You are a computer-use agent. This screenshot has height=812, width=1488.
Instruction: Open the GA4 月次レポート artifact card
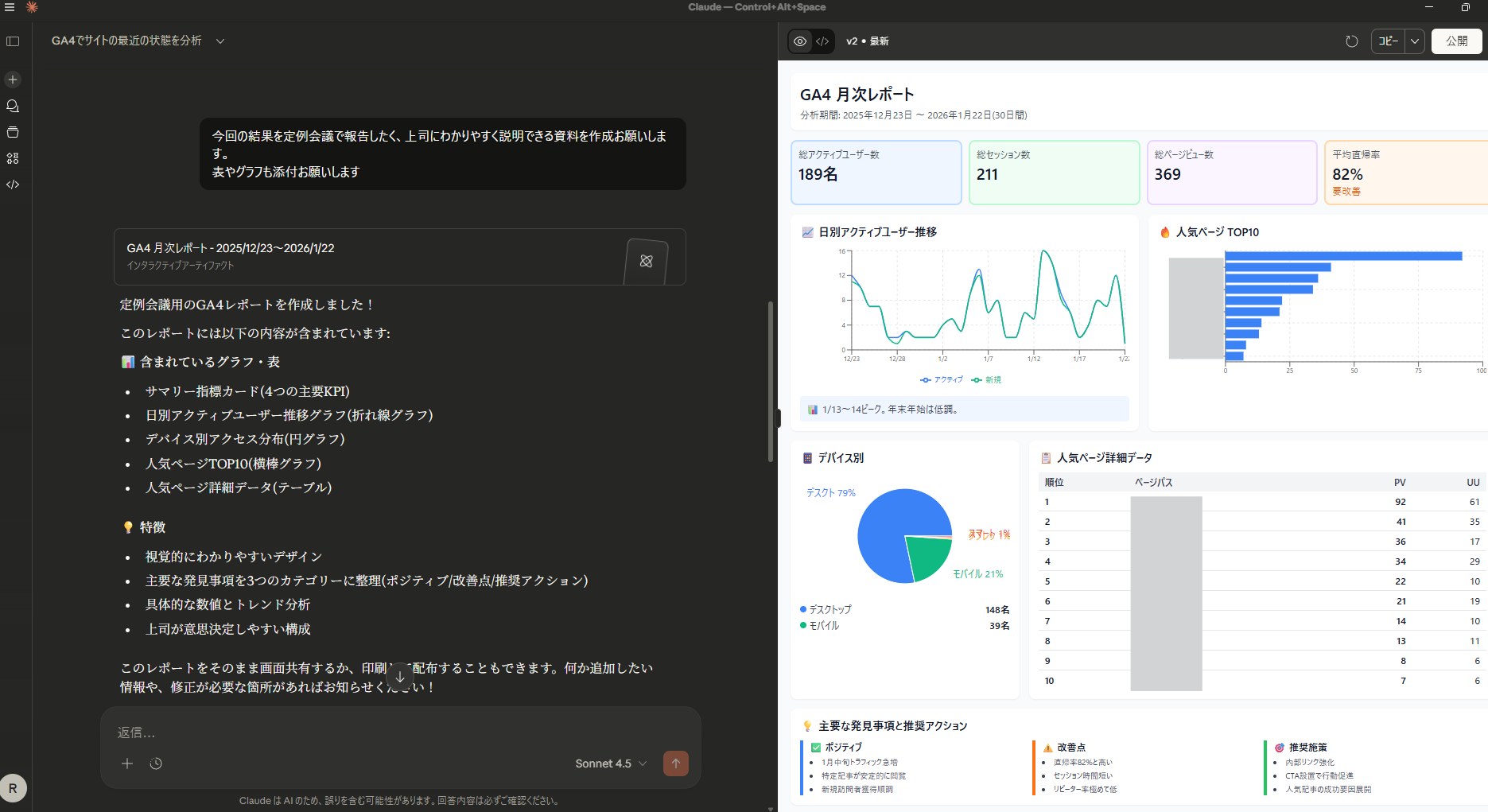[x=399, y=257]
